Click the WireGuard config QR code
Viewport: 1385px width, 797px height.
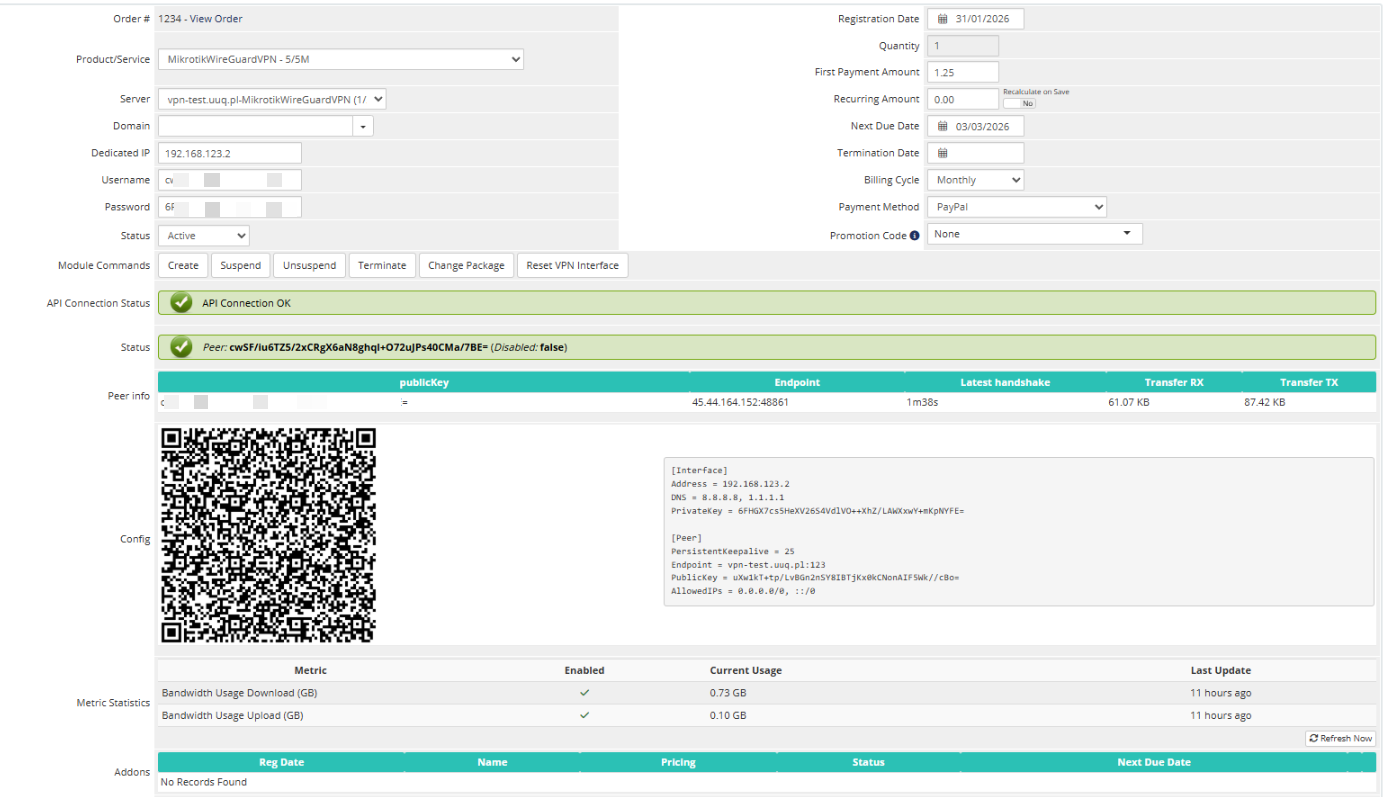268,535
